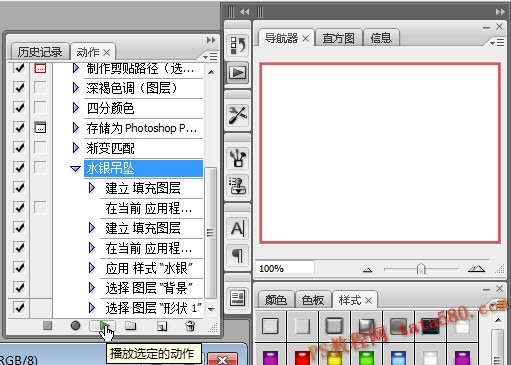Image resolution: width=511 pixels, height=365 pixels.
Task: Expand the 应用 样式 “水银” step
Action: pos(92,268)
